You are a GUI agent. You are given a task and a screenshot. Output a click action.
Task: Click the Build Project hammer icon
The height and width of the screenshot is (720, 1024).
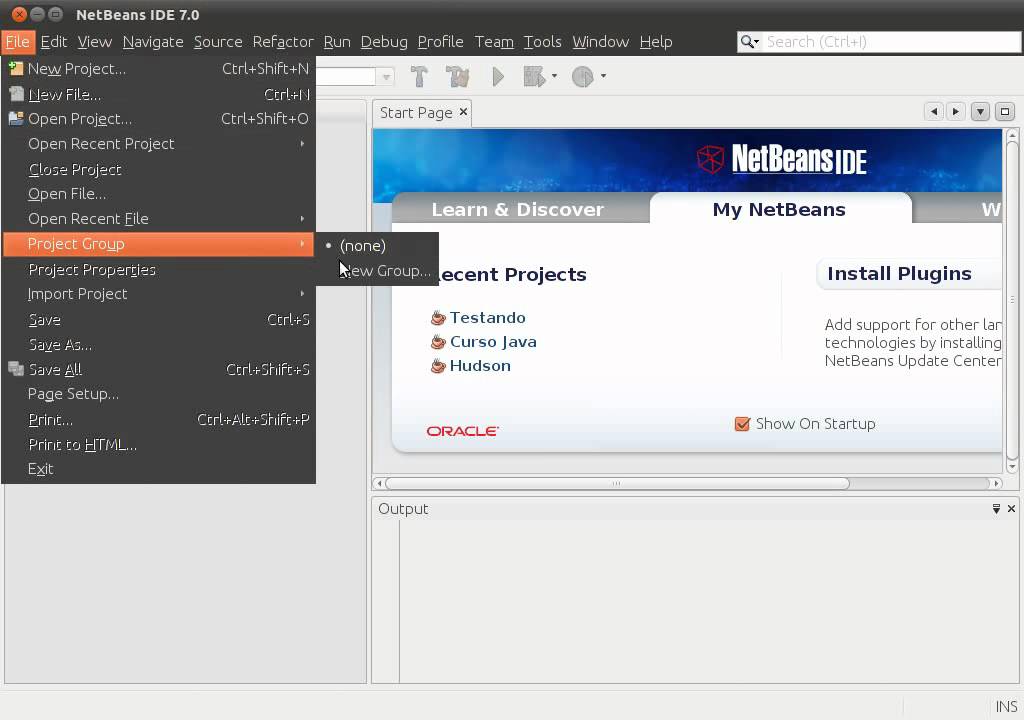[419, 76]
